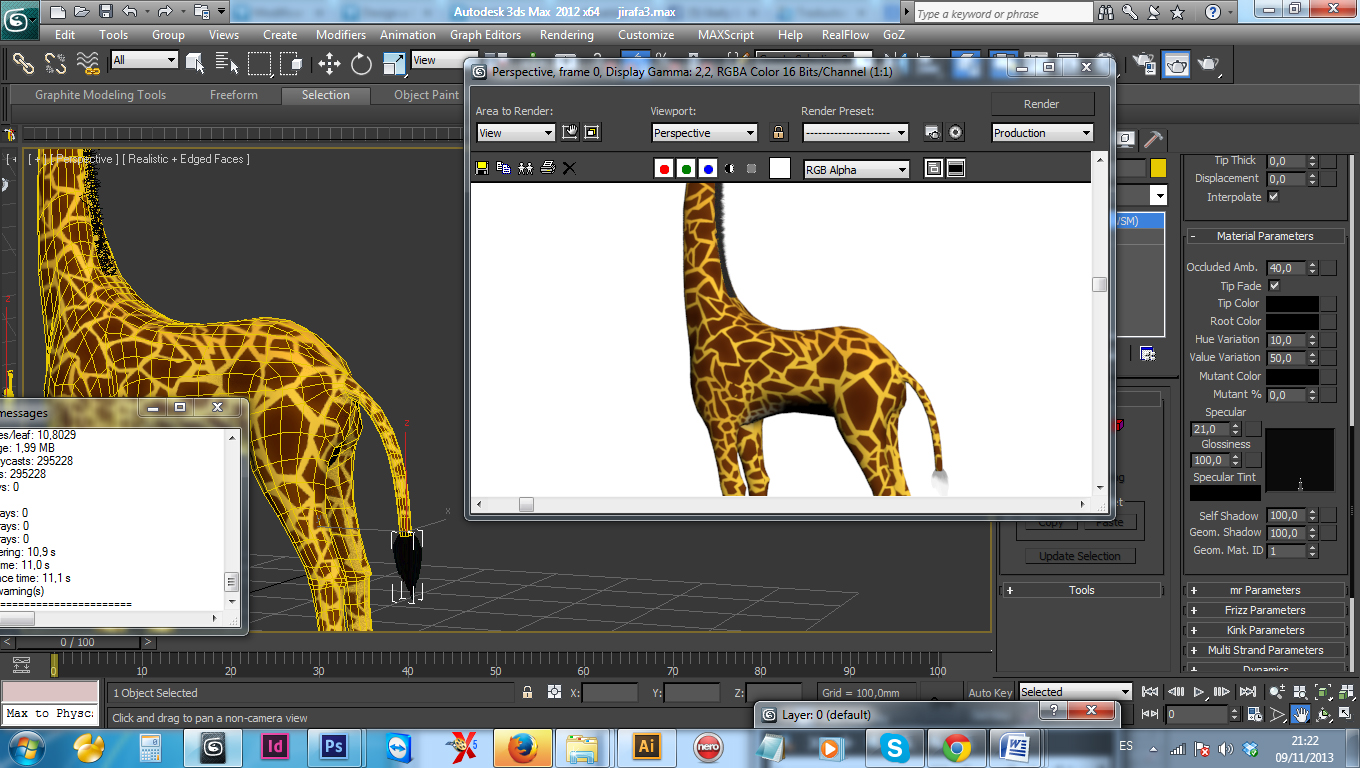Viewport: 1360px width, 768px height.
Task: Select the Select and Move tool
Action: click(x=329, y=64)
